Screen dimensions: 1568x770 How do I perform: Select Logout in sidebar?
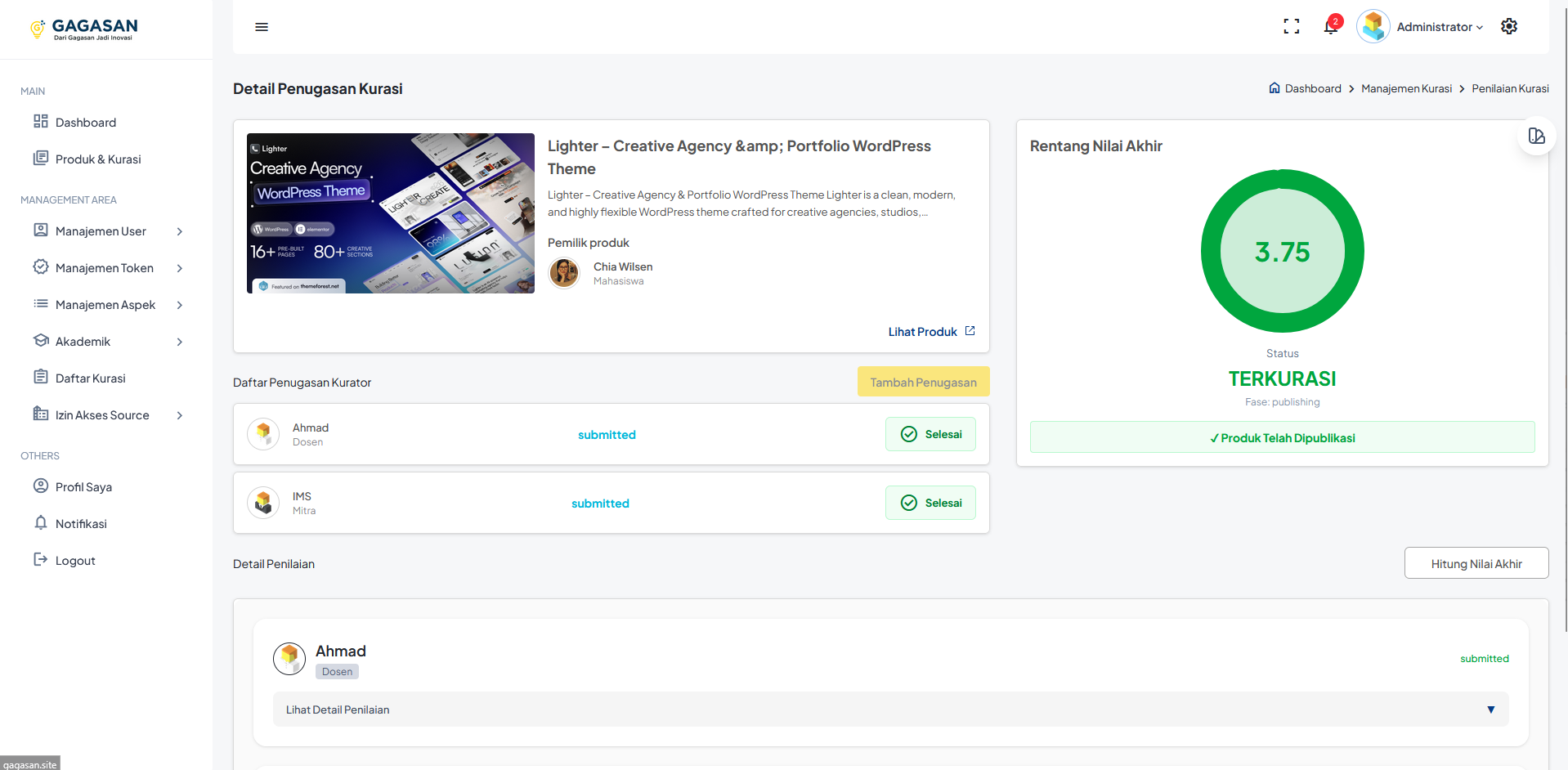pyautogui.click(x=75, y=561)
